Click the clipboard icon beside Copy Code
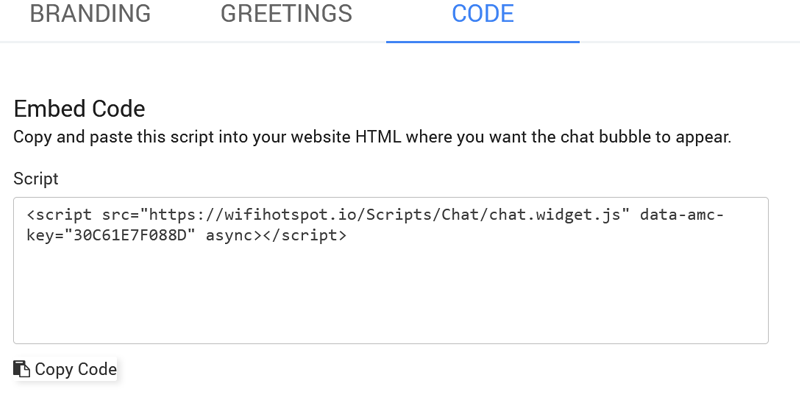The height and width of the screenshot is (400, 800). pyautogui.click(x=21, y=369)
